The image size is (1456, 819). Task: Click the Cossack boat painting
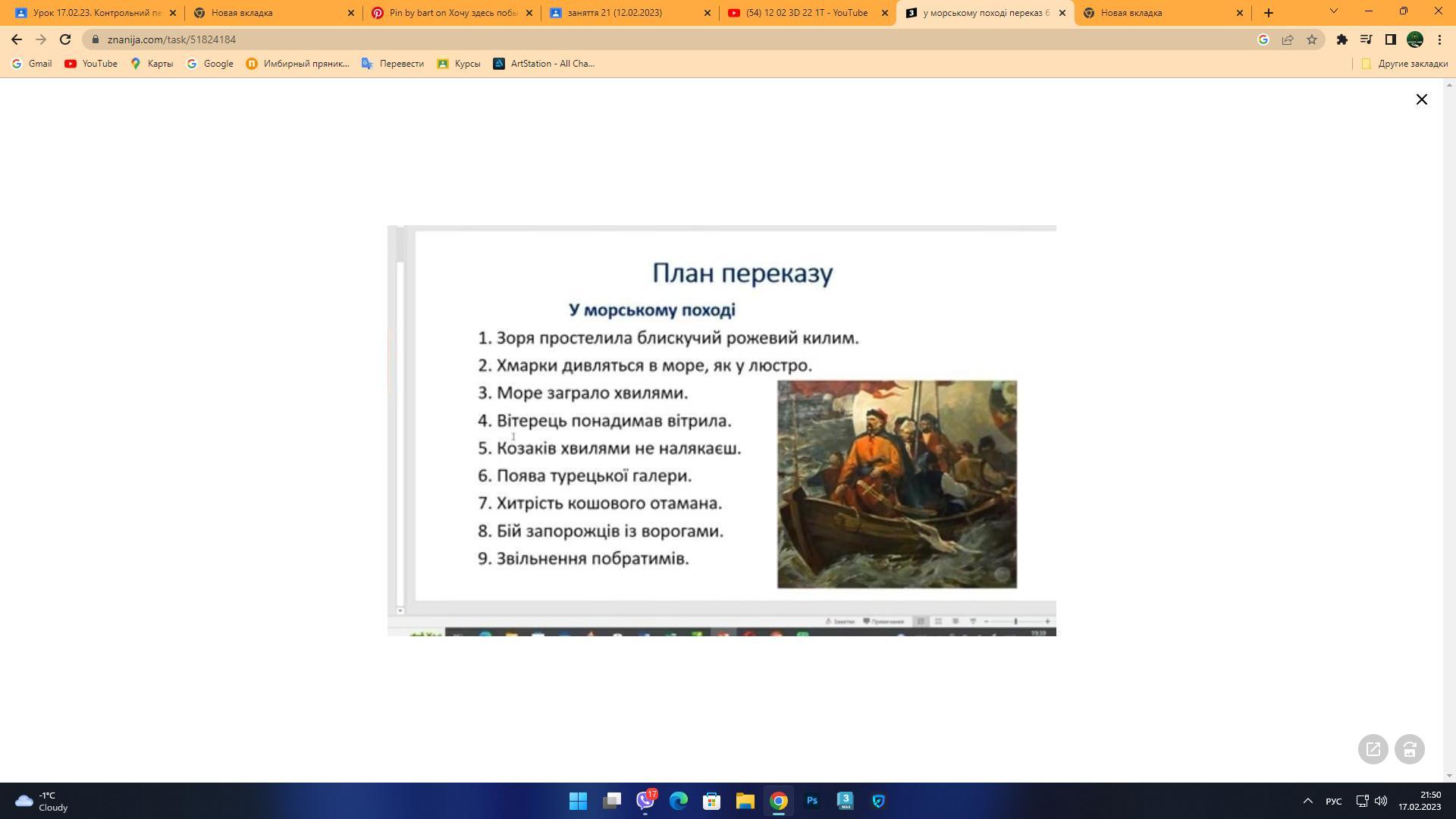pyautogui.click(x=896, y=484)
